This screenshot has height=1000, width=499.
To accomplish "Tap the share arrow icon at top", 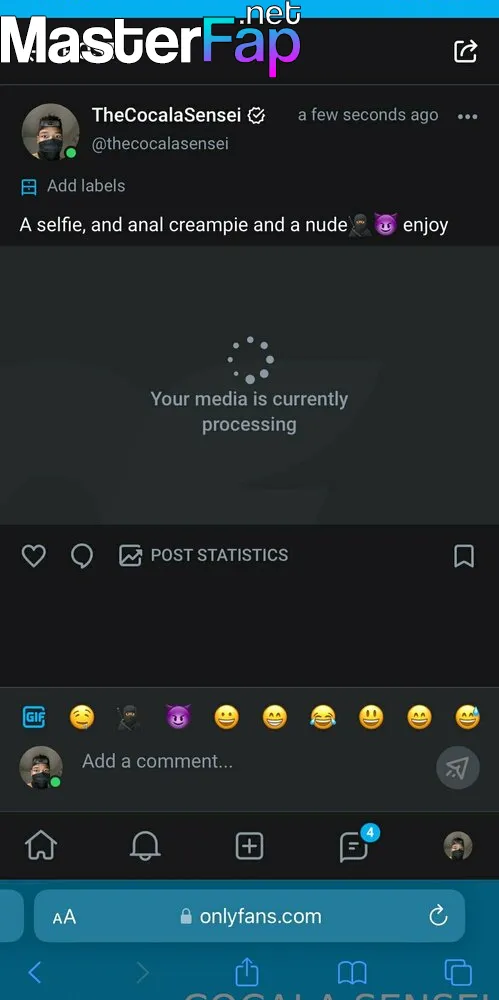I will pos(465,51).
